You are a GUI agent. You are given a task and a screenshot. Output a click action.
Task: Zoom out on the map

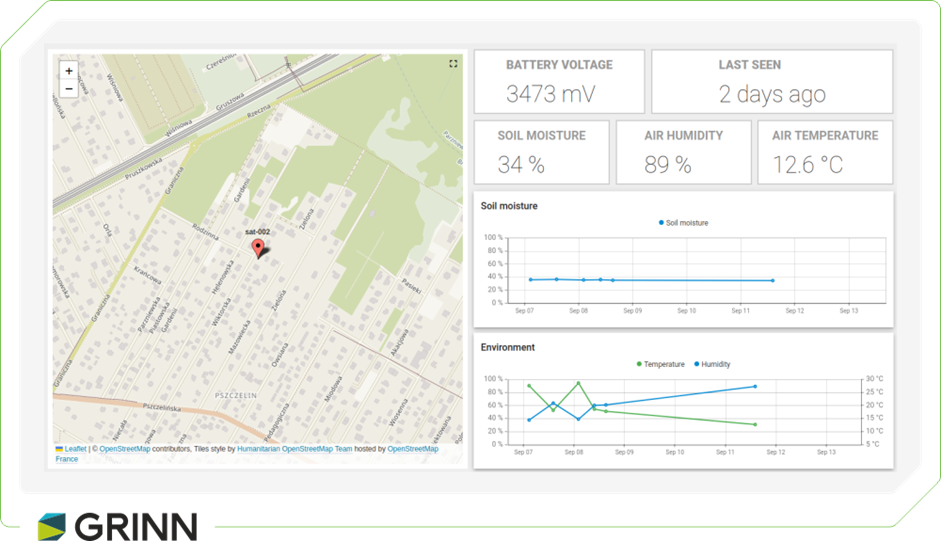[x=68, y=89]
